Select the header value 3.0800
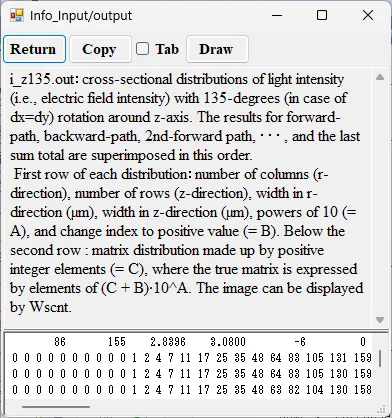392x418 pixels. pos(228,342)
